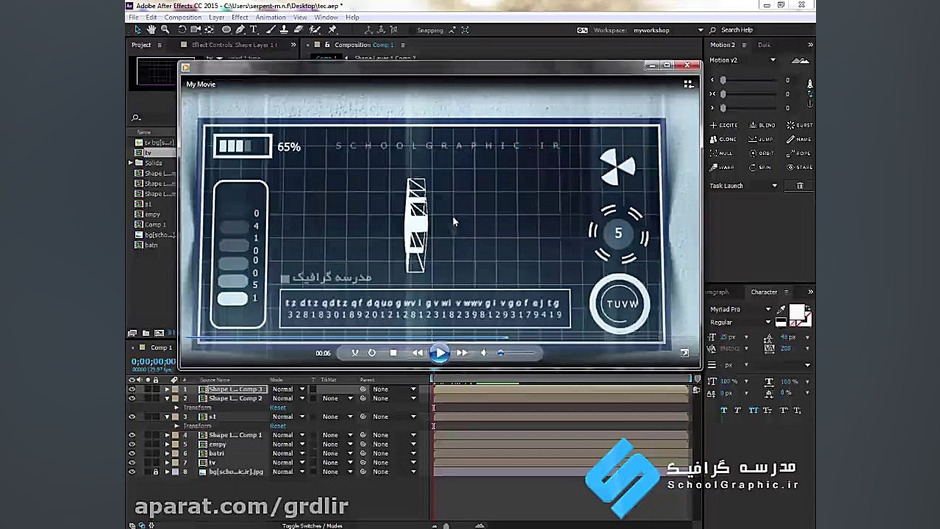Click Reset for layer s1 Transform
Viewport: 940px width, 529px height.
(x=278, y=426)
